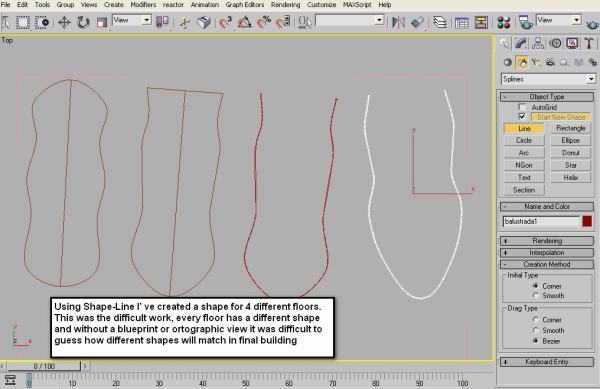
Task: Activate the Select and Scale tool
Action: click(101, 23)
